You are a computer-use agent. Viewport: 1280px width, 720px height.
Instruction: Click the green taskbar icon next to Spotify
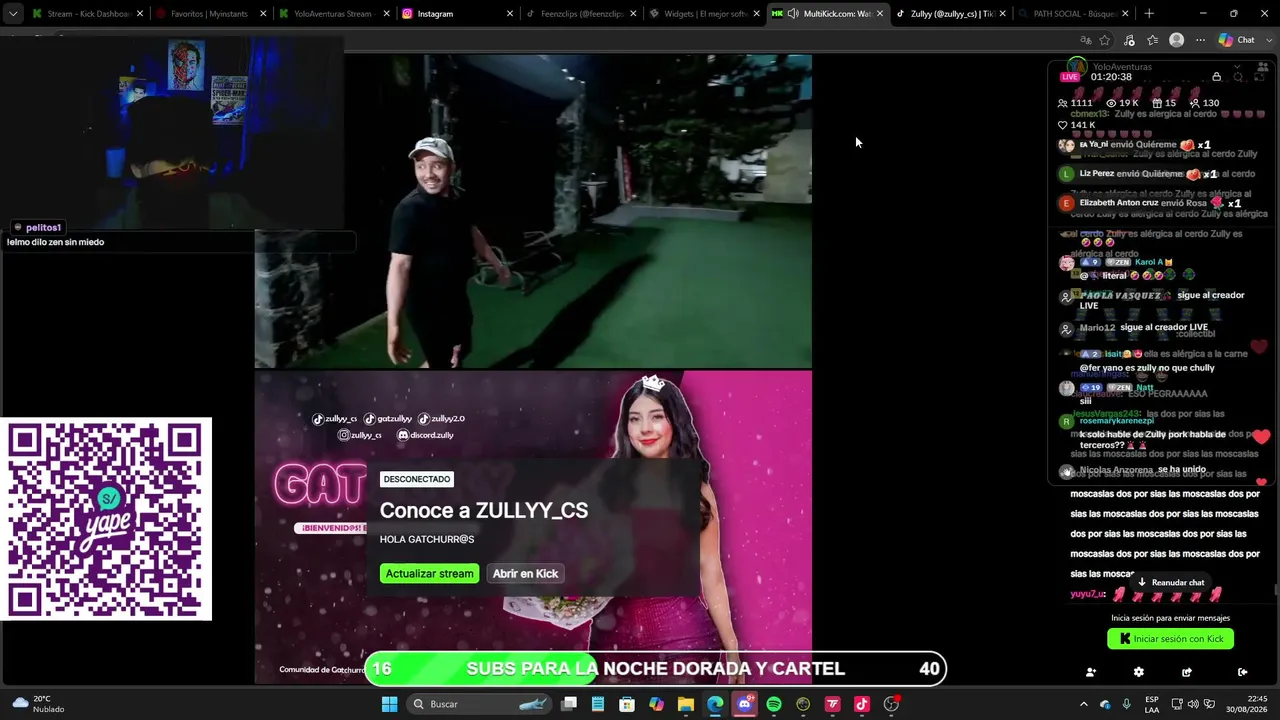[x=803, y=704]
